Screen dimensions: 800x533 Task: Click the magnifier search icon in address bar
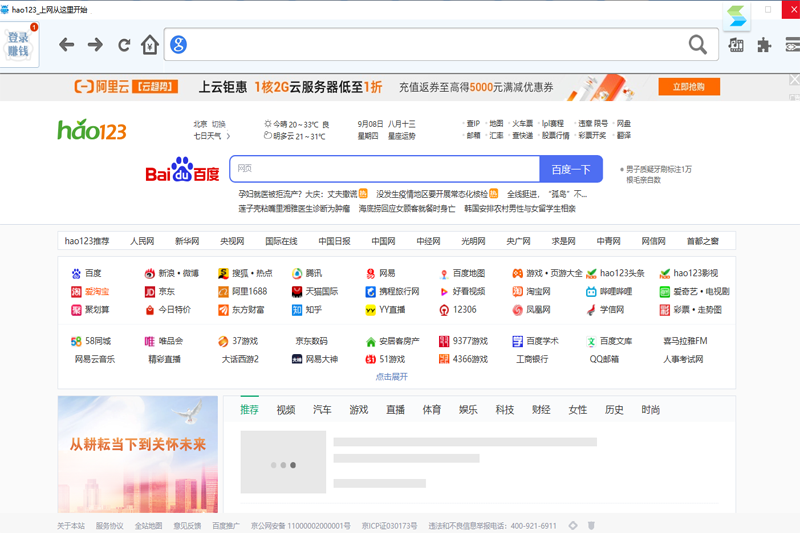697,45
